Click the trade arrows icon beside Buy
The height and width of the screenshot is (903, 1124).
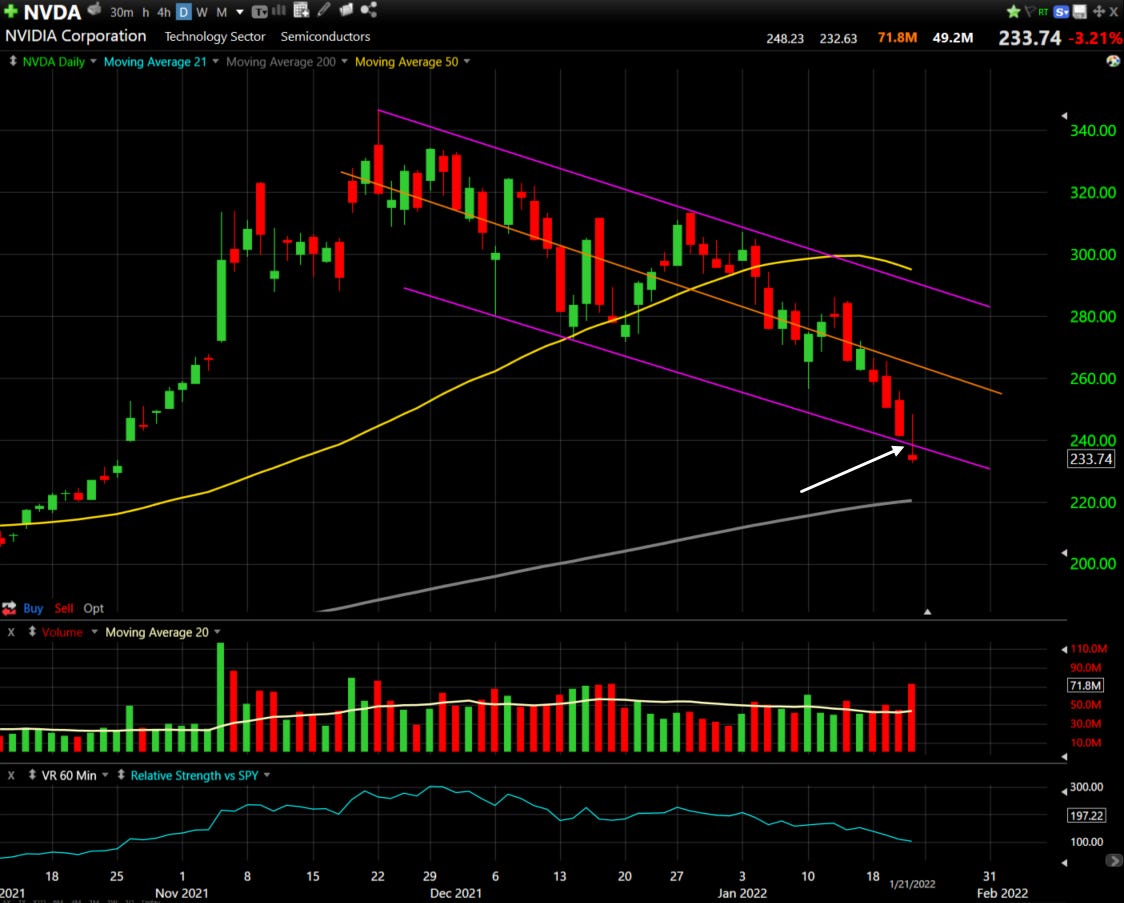(x=9, y=608)
